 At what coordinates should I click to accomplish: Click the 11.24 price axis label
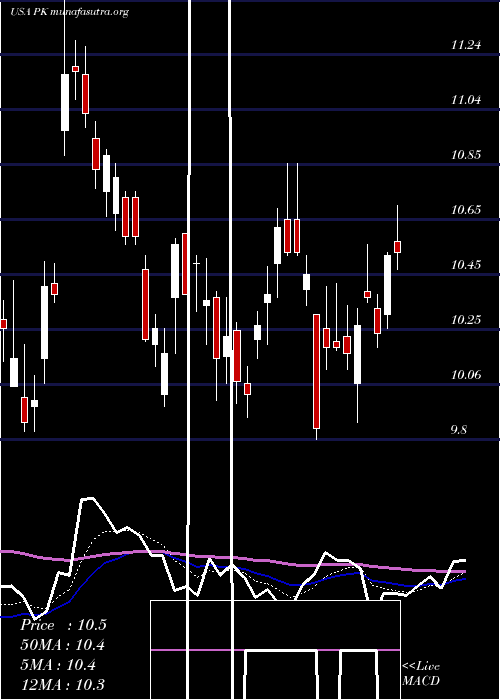466,45
